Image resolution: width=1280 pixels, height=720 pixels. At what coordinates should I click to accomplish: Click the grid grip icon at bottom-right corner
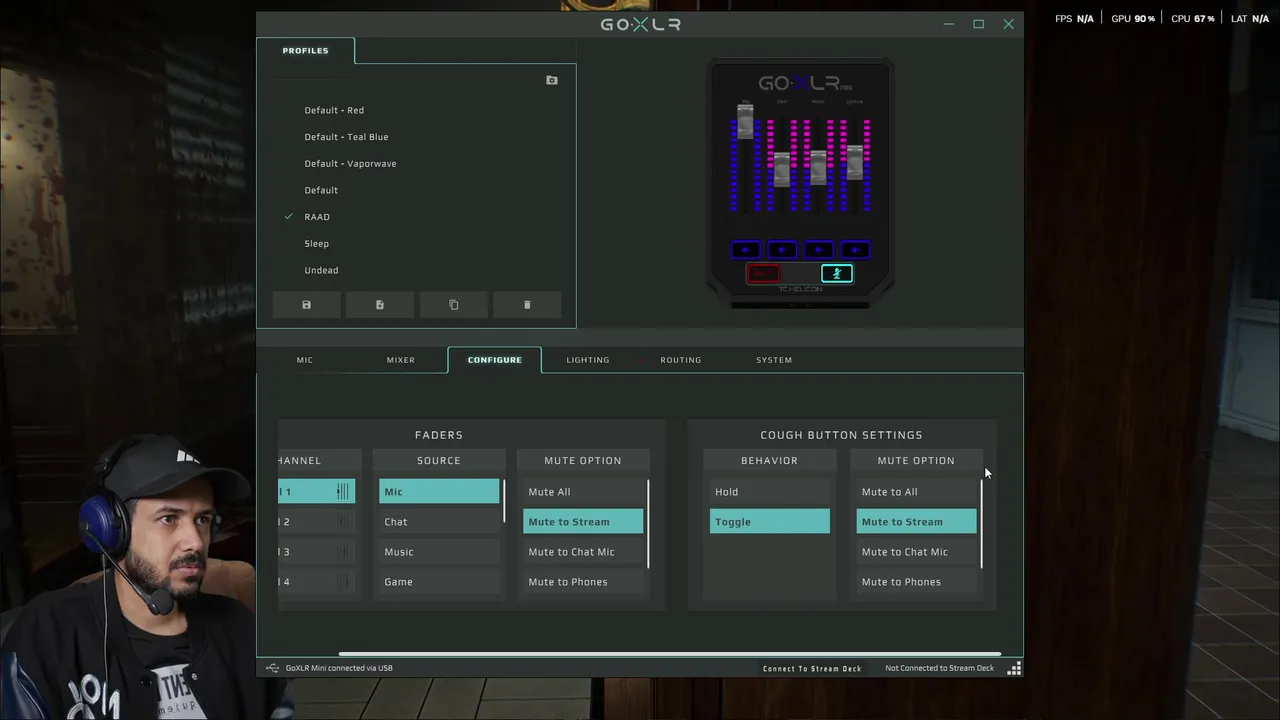[1014, 668]
